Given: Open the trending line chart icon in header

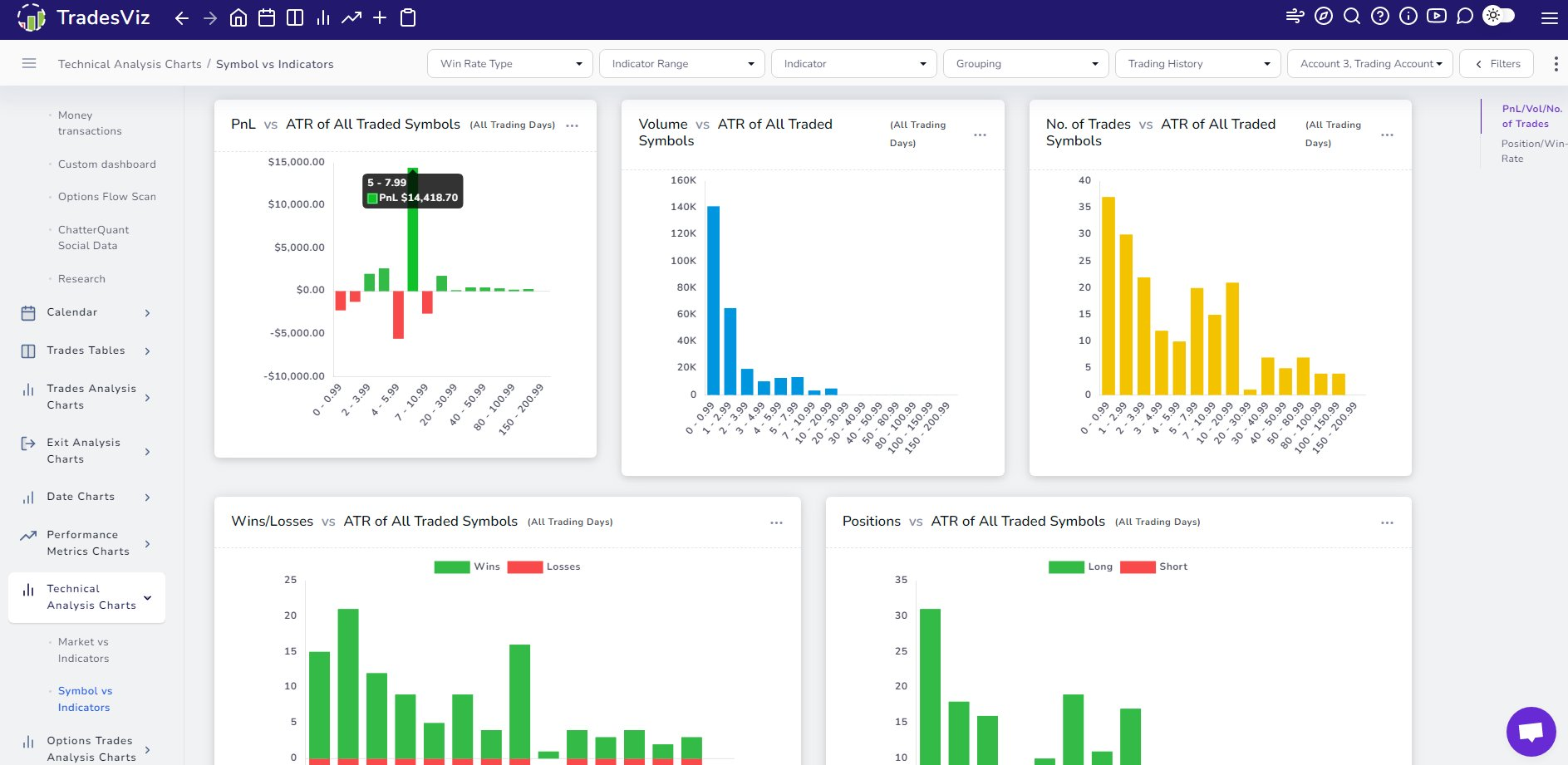Looking at the screenshot, I should [351, 17].
